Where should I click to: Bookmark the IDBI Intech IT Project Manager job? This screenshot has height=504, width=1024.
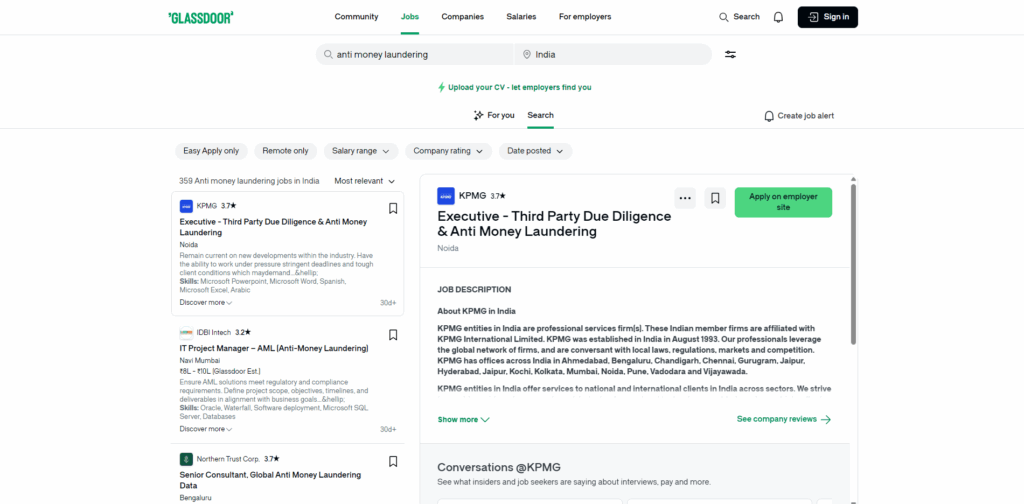coord(393,335)
